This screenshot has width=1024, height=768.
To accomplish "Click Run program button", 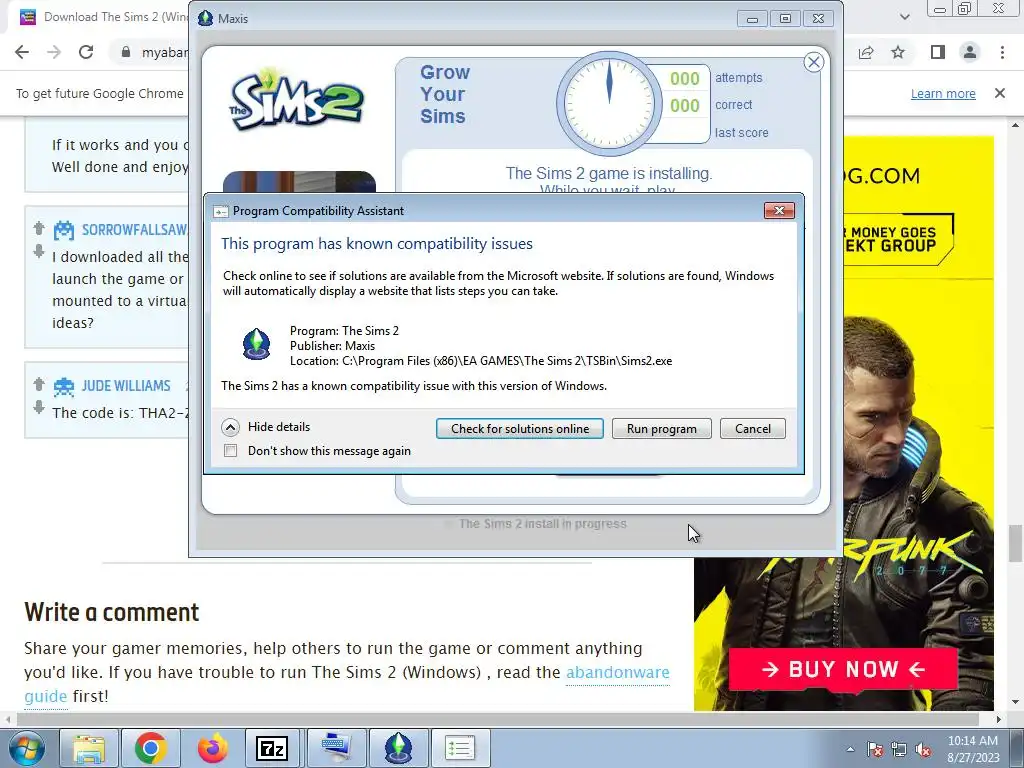I will [x=662, y=428].
